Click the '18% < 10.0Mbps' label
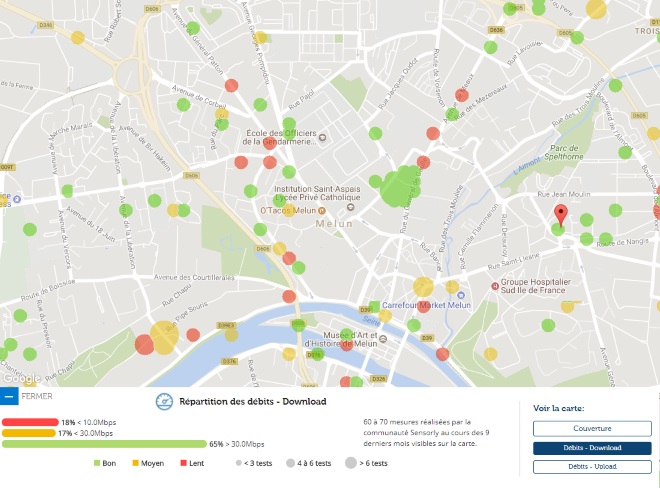The height and width of the screenshot is (488, 660). tap(88, 422)
